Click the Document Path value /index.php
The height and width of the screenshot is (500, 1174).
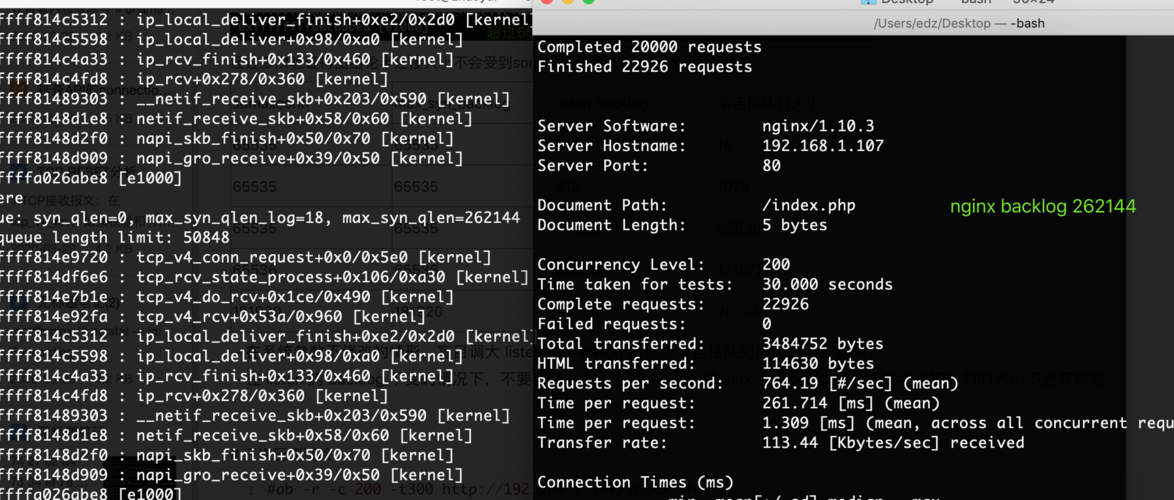pyautogui.click(x=809, y=205)
